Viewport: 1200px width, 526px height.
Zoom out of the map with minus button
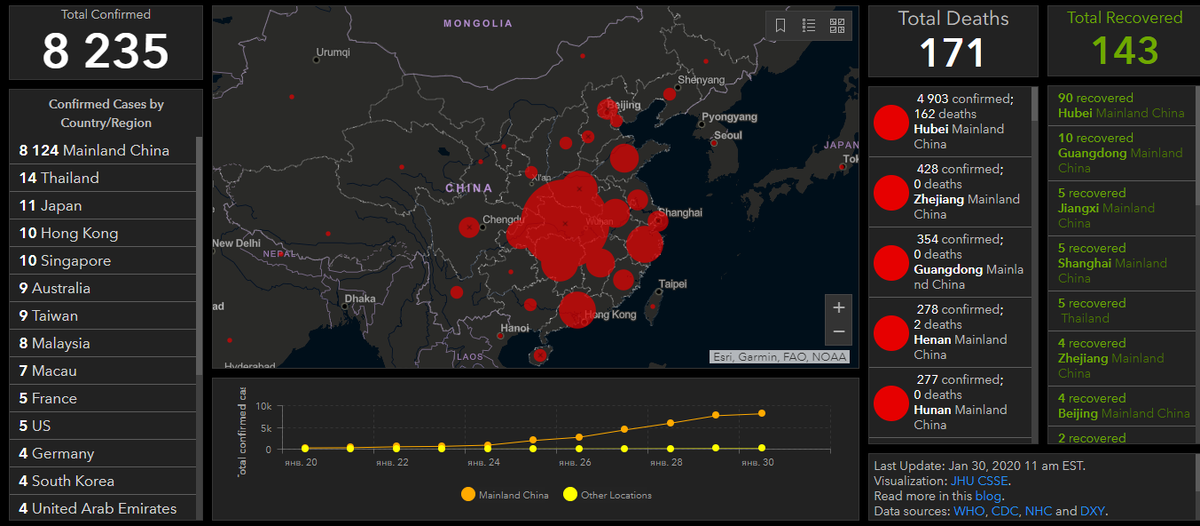(x=839, y=331)
